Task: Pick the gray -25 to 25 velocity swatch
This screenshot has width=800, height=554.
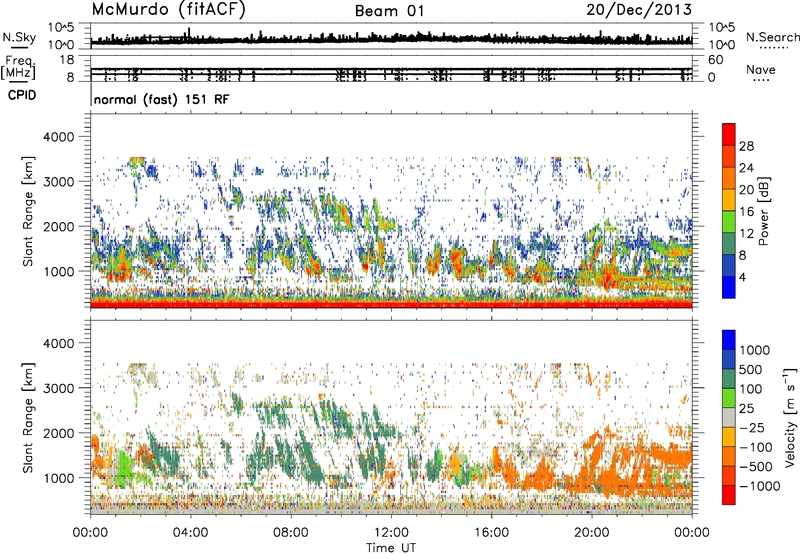Action: point(729,418)
